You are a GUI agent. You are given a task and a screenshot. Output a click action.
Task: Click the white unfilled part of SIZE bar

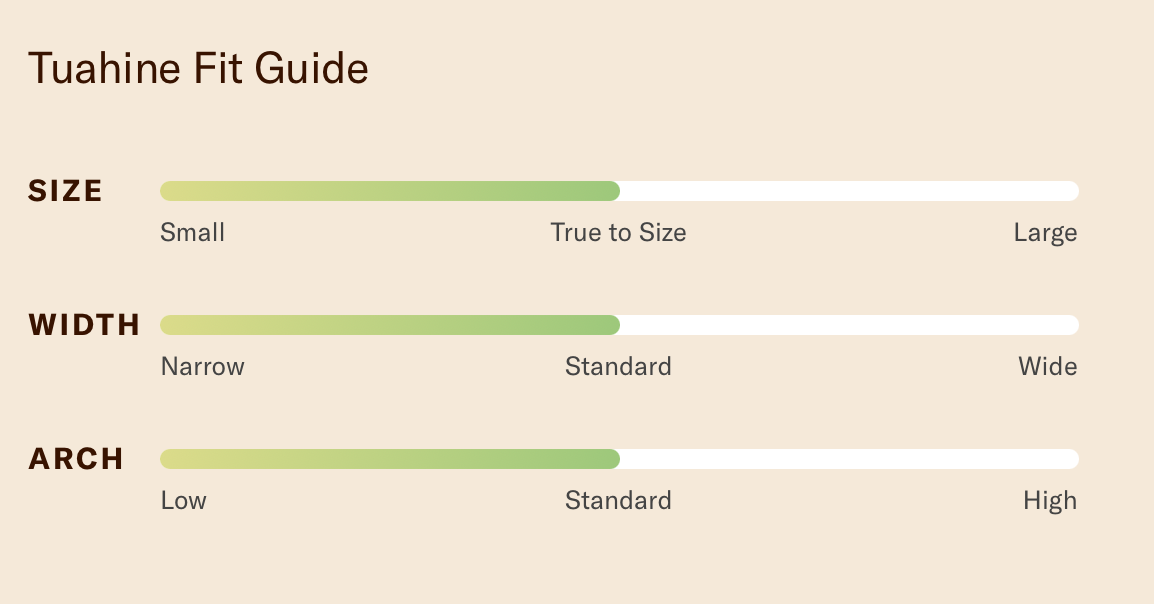849,191
